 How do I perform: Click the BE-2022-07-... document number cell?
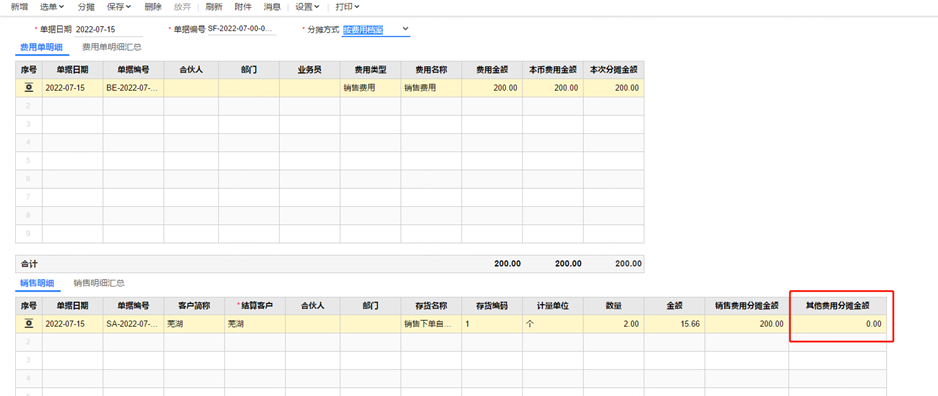[x=133, y=88]
